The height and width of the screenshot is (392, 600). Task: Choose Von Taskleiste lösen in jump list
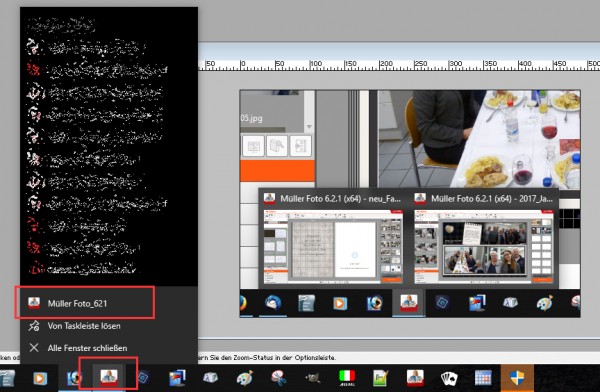click(84, 326)
